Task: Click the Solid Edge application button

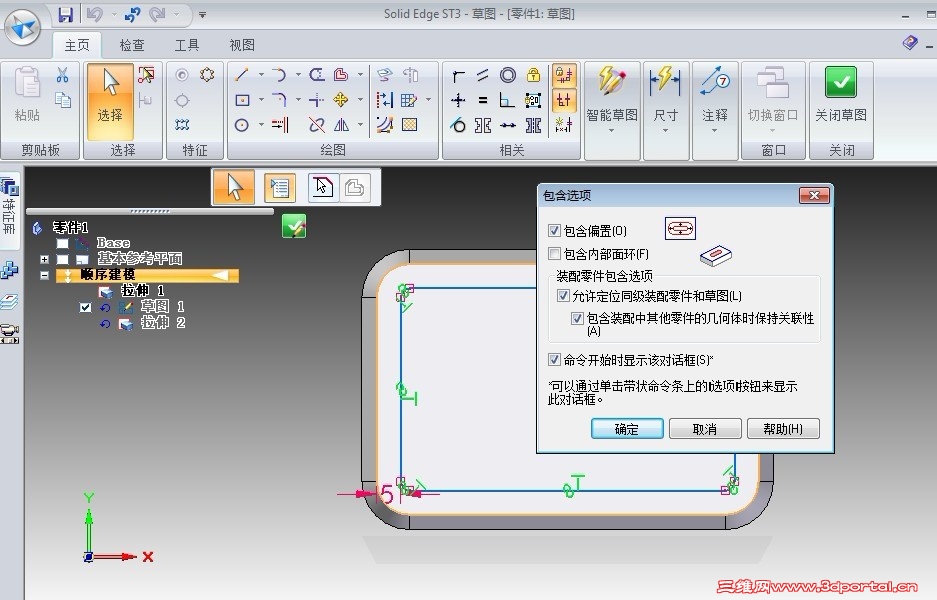Action: click(23, 27)
